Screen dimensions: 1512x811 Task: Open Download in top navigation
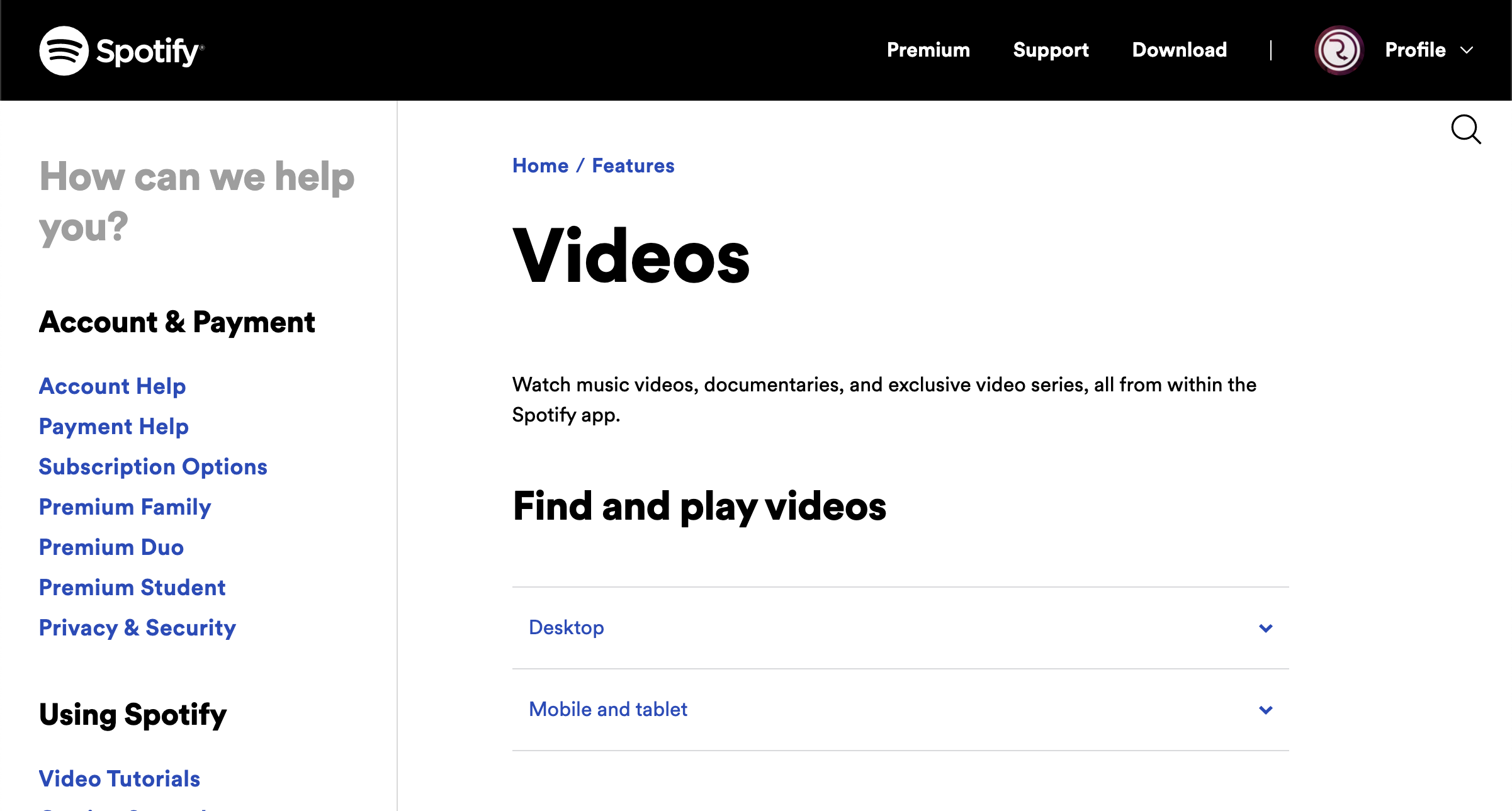(x=1180, y=50)
